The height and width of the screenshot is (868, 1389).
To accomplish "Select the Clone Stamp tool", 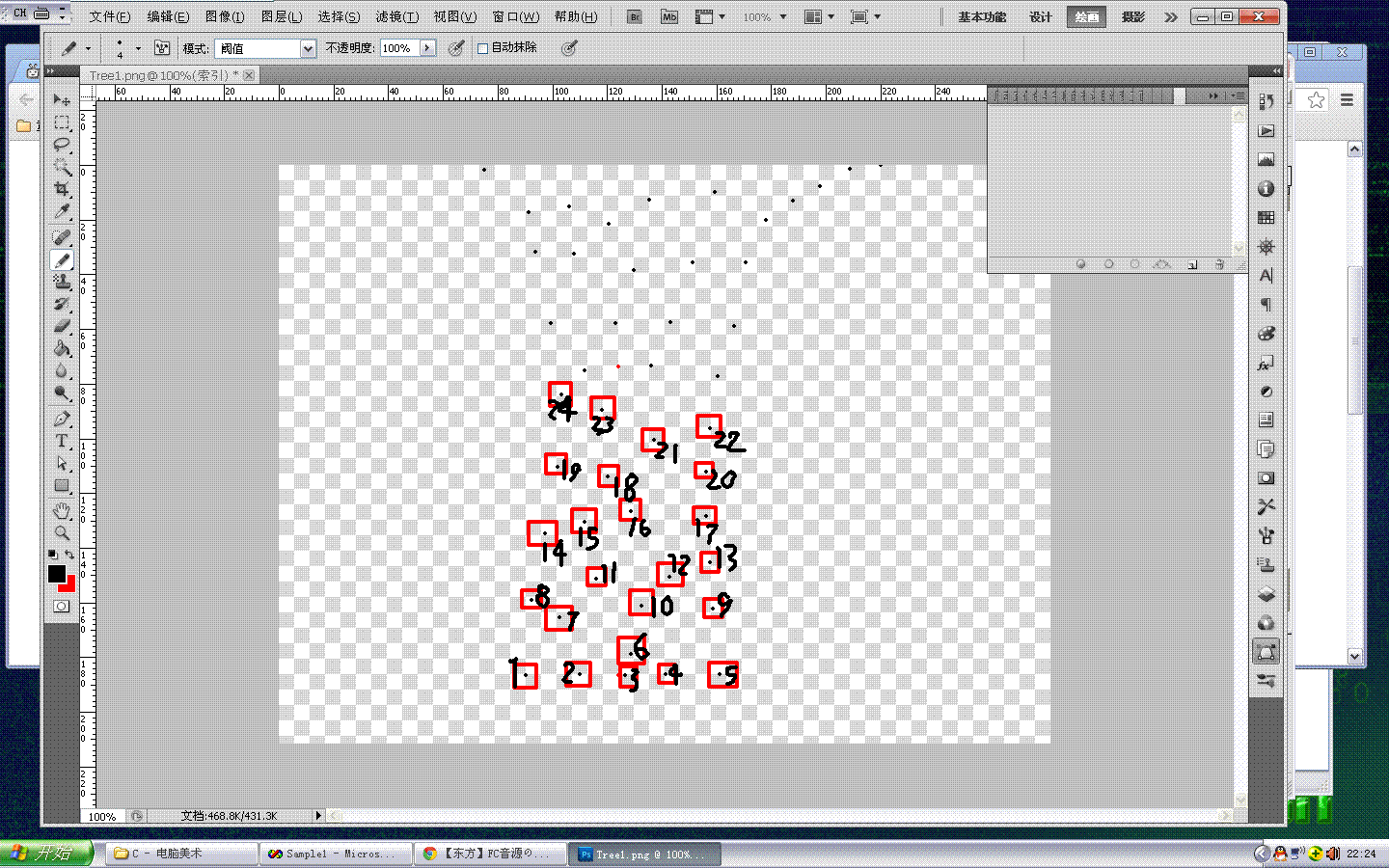I will [x=62, y=282].
